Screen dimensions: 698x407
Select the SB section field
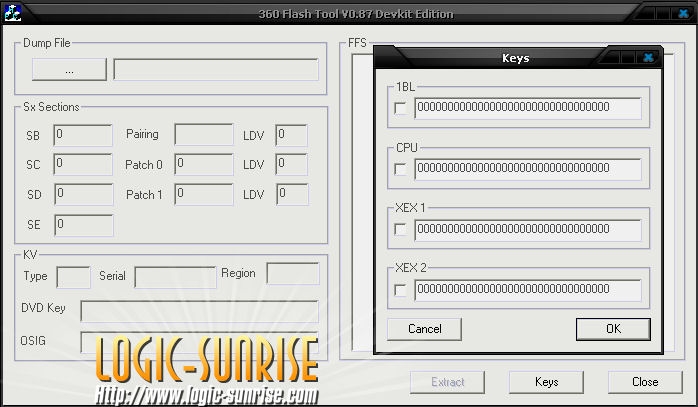(83, 135)
